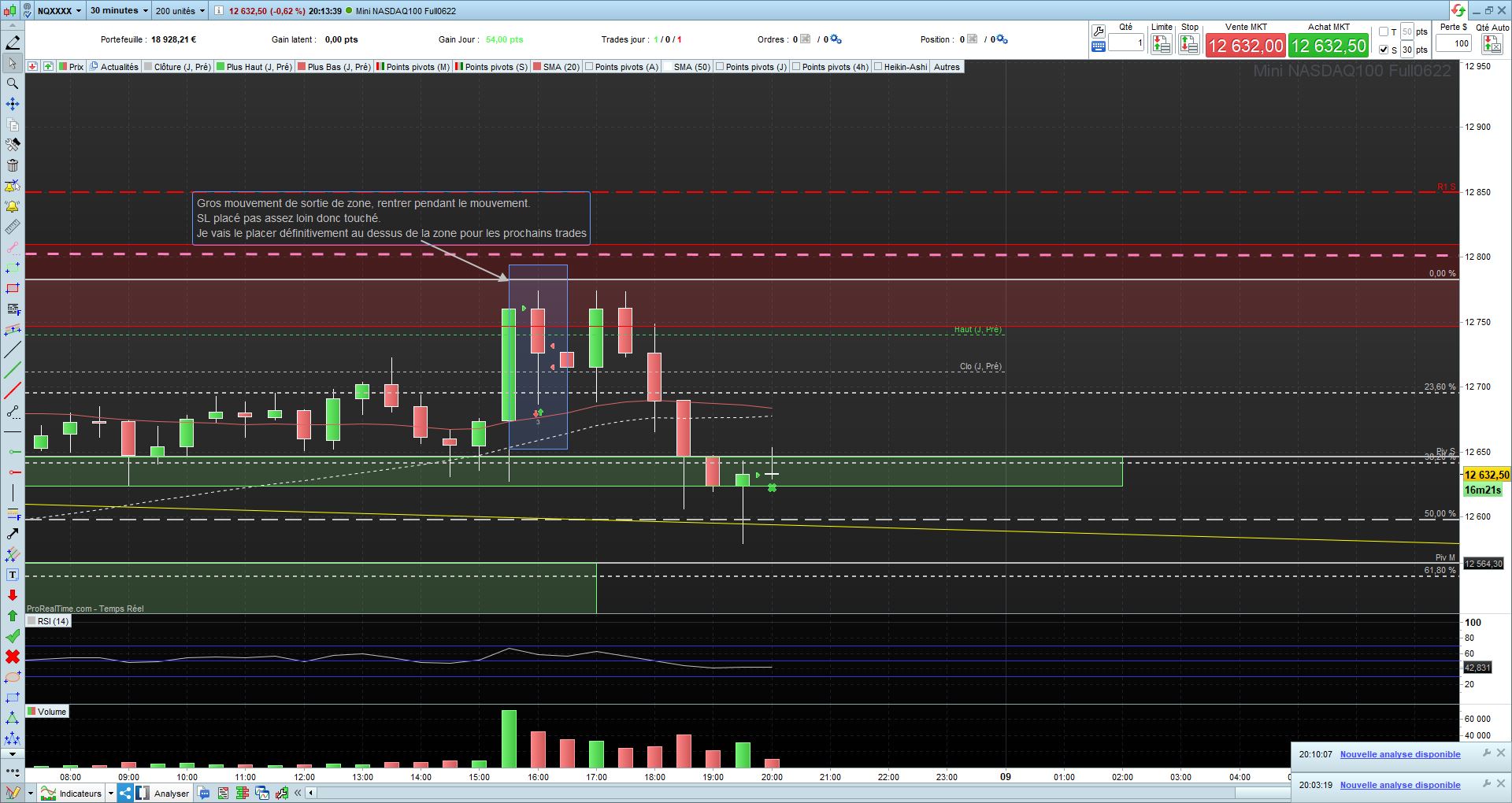Collapse the toolbar with double chevron
The height and width of the screenshot is (803, 1512).
point(298,793)
